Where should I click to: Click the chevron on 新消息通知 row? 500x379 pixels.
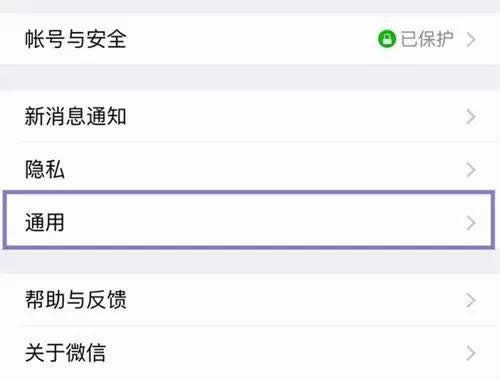(x=471, y=117)
